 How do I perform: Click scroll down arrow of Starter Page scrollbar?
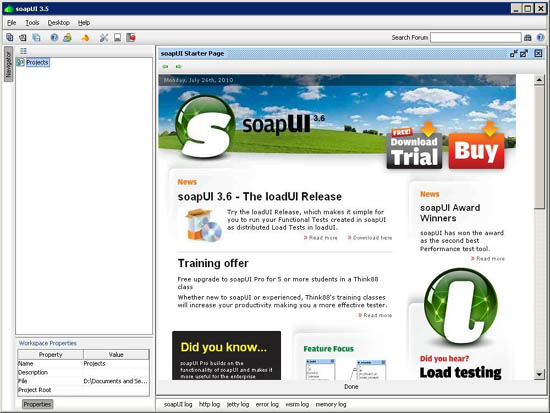point(539,374)
